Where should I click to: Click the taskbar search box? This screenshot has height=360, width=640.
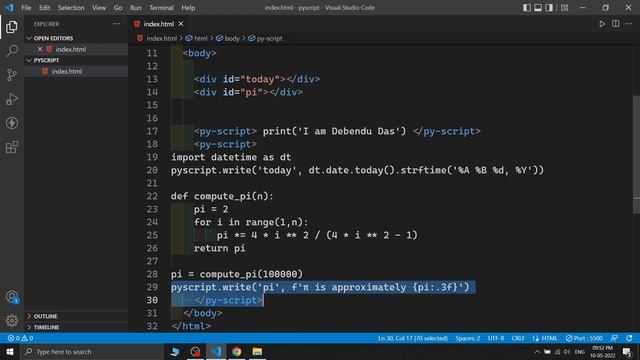92,351
